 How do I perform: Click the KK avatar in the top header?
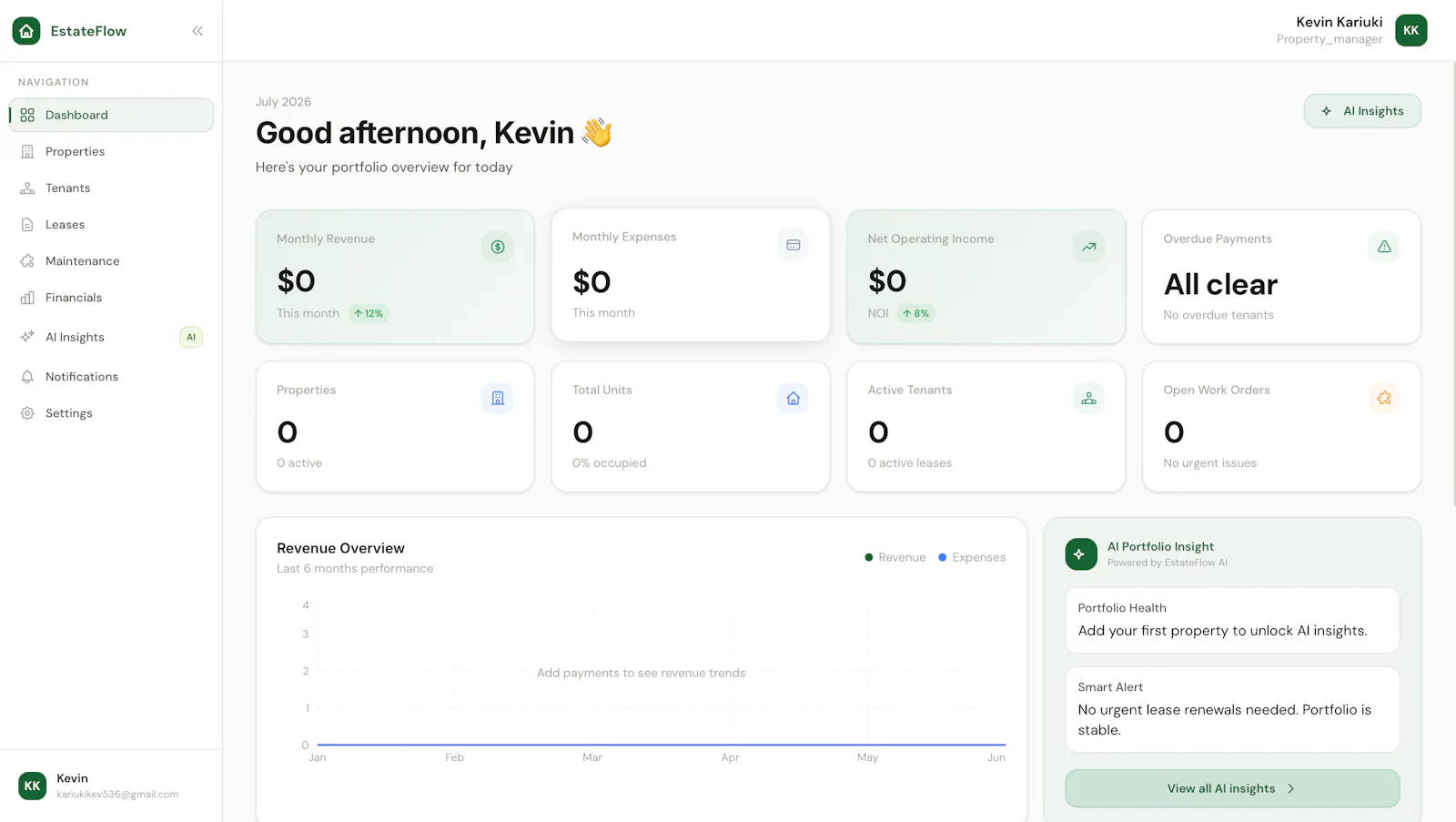[x=1410, y=30]
